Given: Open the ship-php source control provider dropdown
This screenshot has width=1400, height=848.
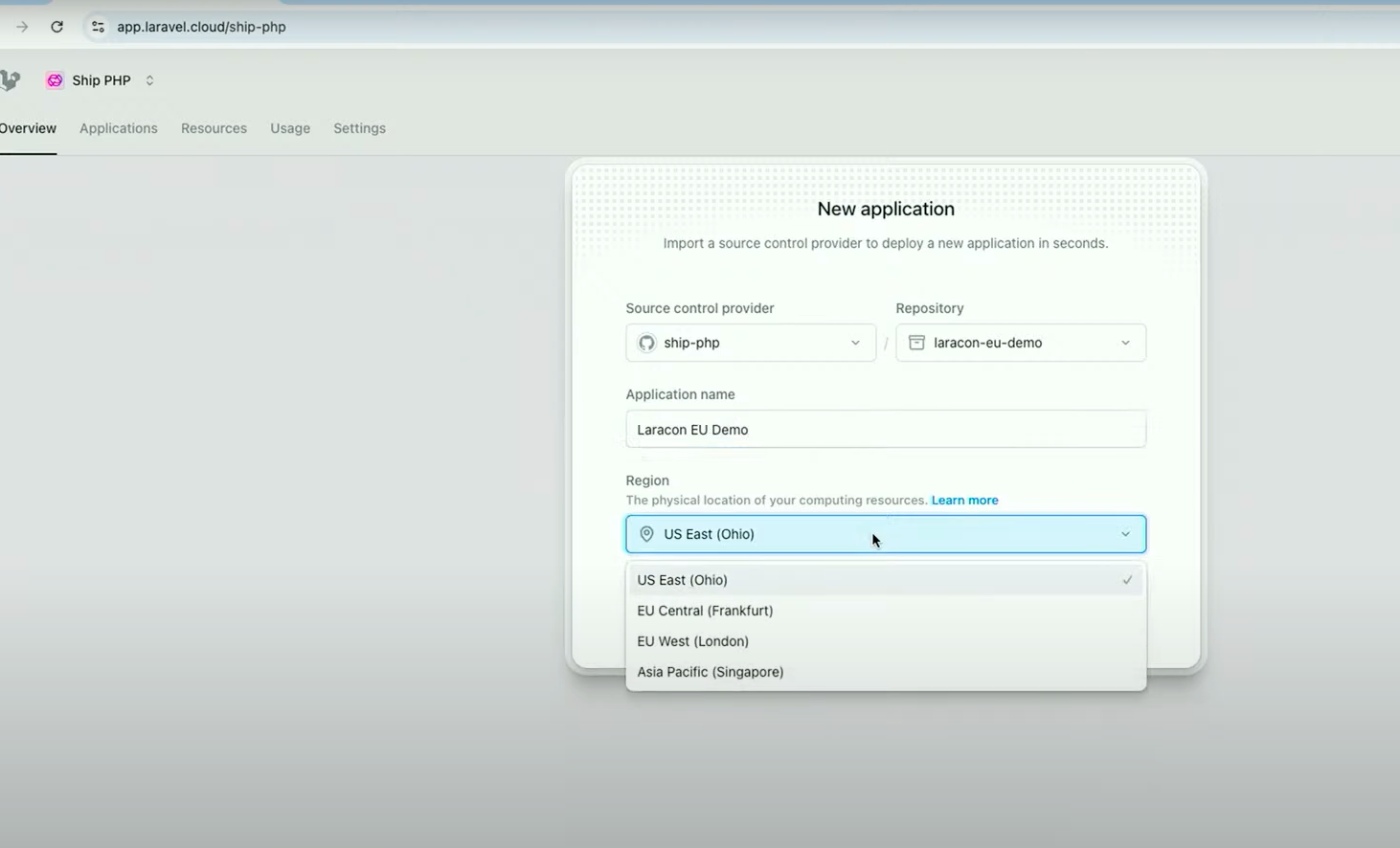Looking at the screenshot, I should [751, 342].
